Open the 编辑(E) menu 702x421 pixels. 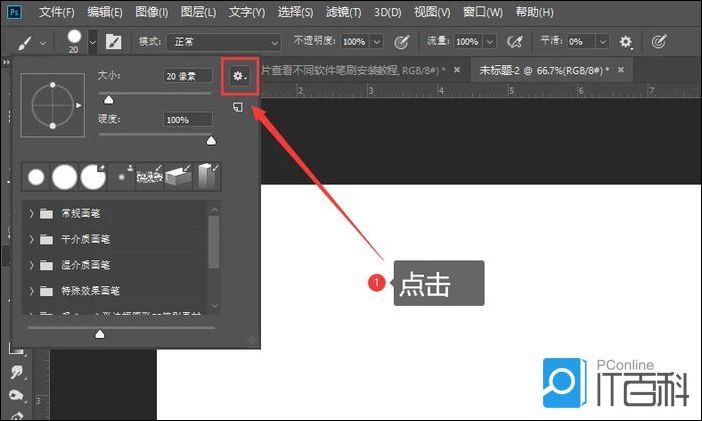tap(105, 12)
